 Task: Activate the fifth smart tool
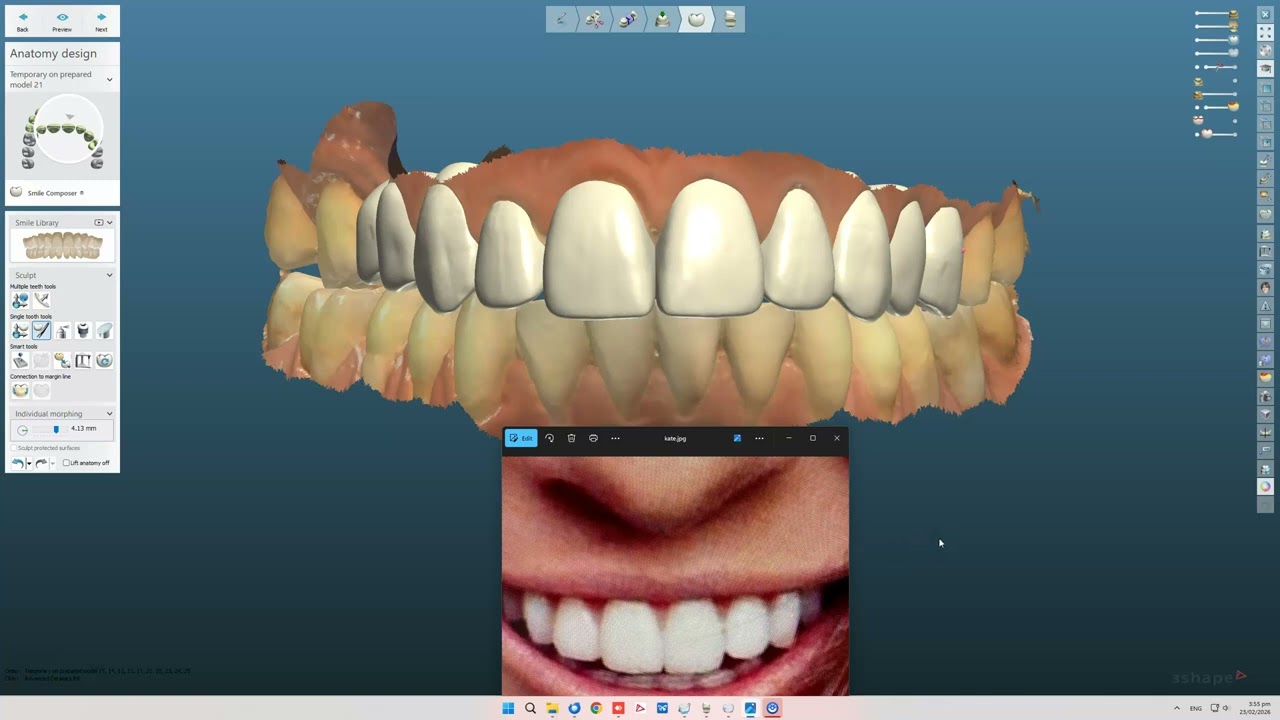104,360
